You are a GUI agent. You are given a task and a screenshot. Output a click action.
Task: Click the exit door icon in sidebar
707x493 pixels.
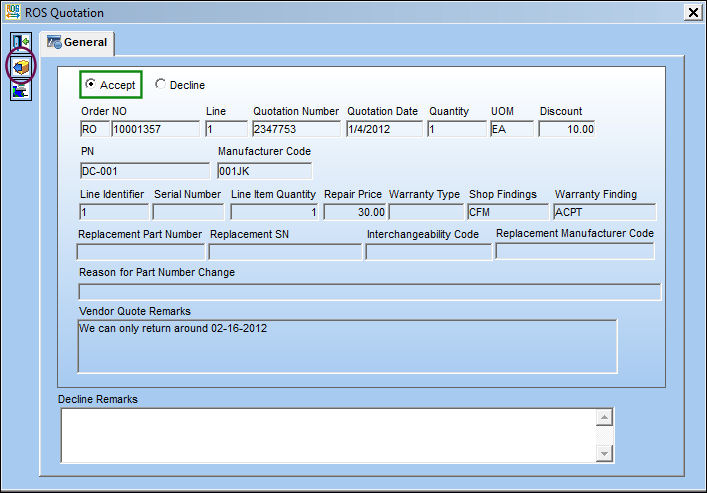pos(21,42)
